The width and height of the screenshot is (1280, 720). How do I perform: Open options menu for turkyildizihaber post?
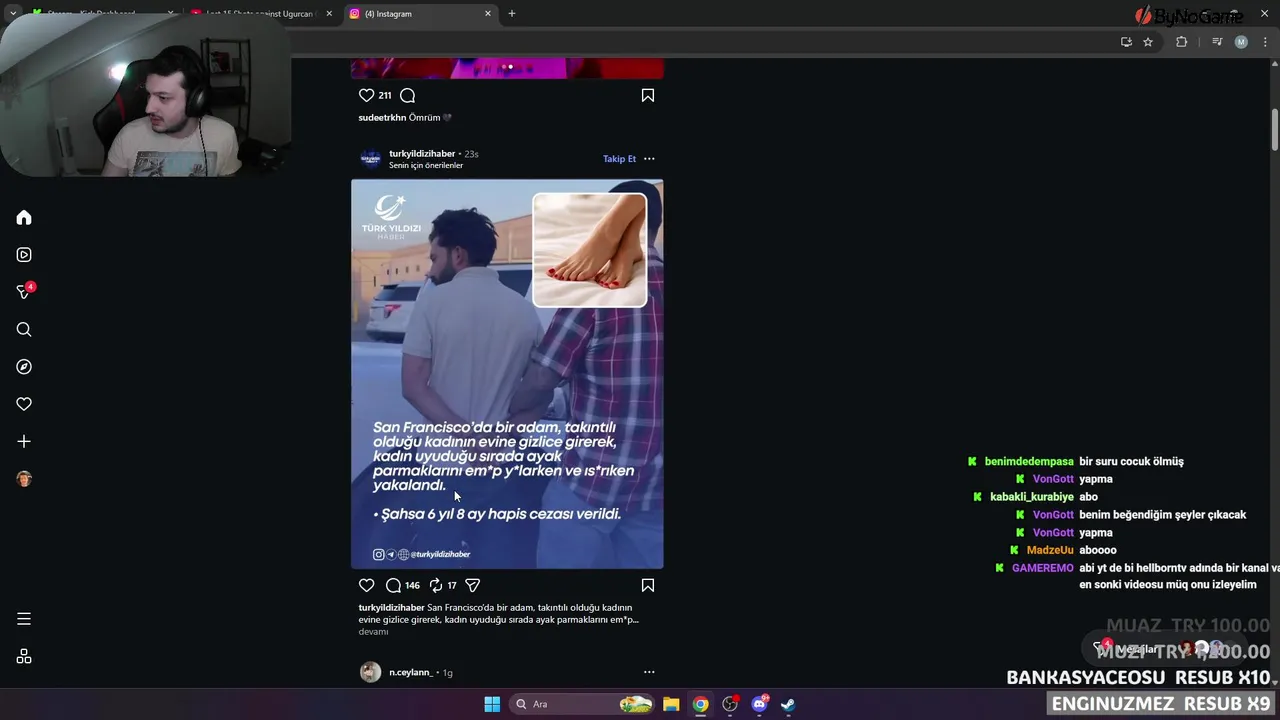[649, 159]
